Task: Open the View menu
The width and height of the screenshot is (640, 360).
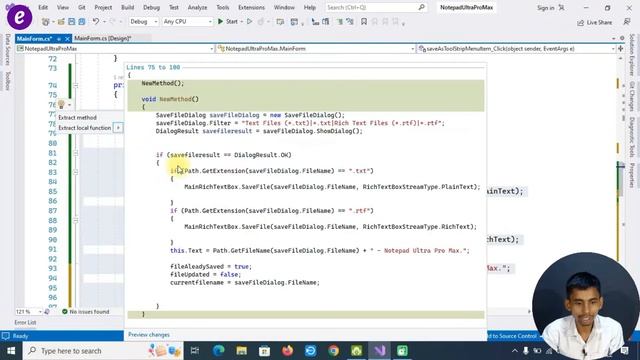Action: click(63, 7)
